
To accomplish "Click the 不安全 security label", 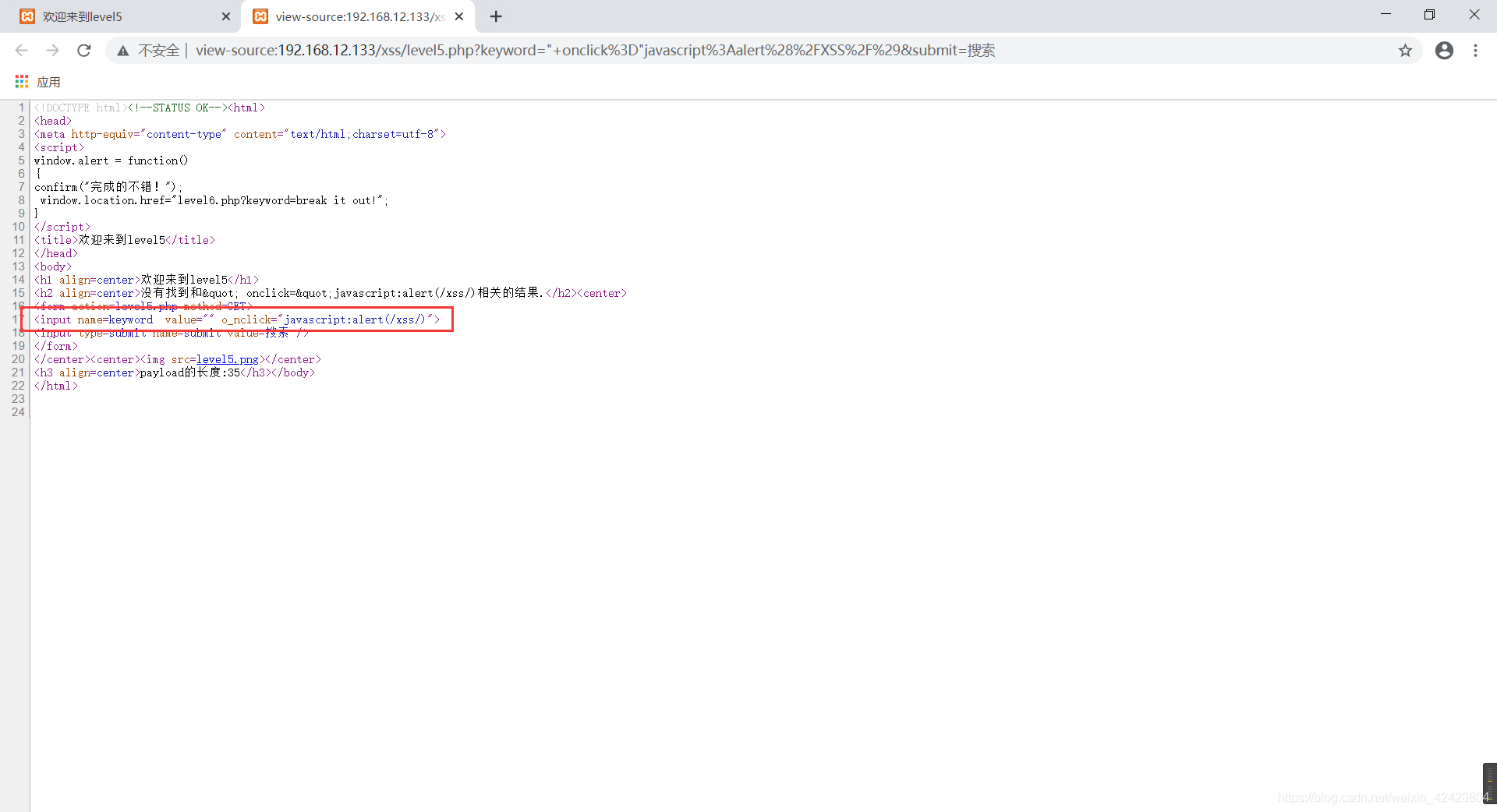I will [158, 51].
